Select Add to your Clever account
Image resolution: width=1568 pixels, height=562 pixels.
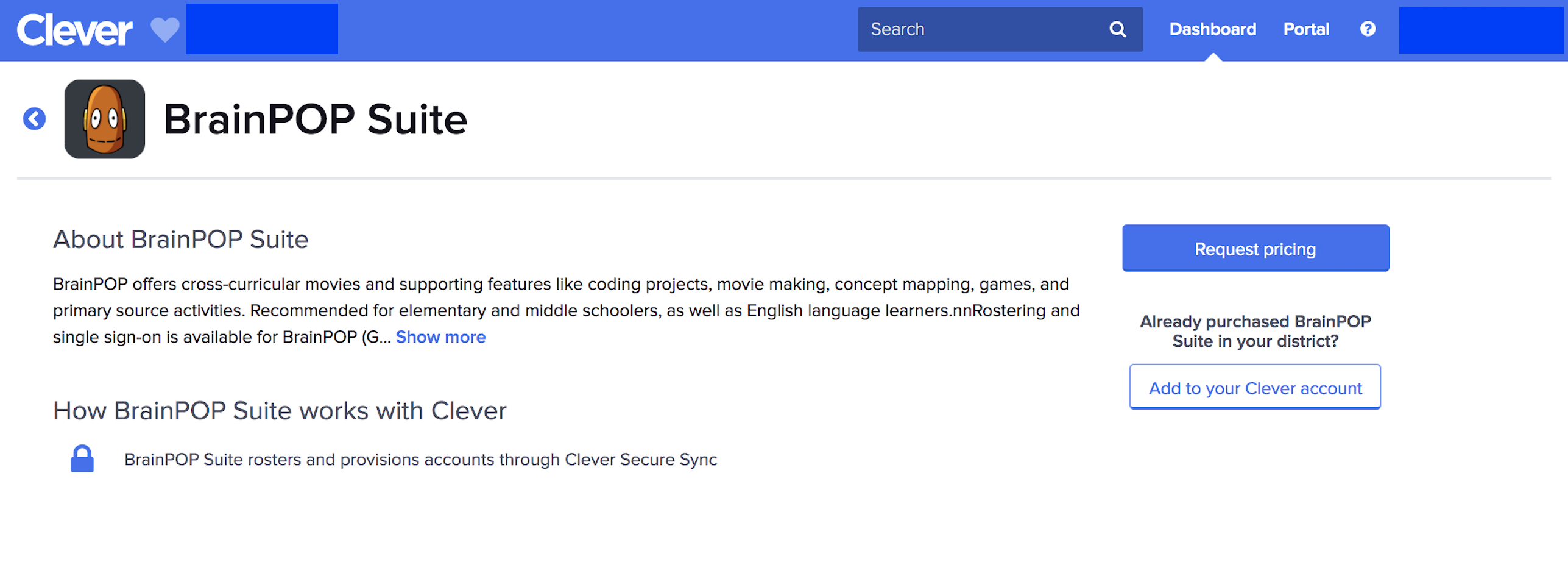click(1255, 388)
